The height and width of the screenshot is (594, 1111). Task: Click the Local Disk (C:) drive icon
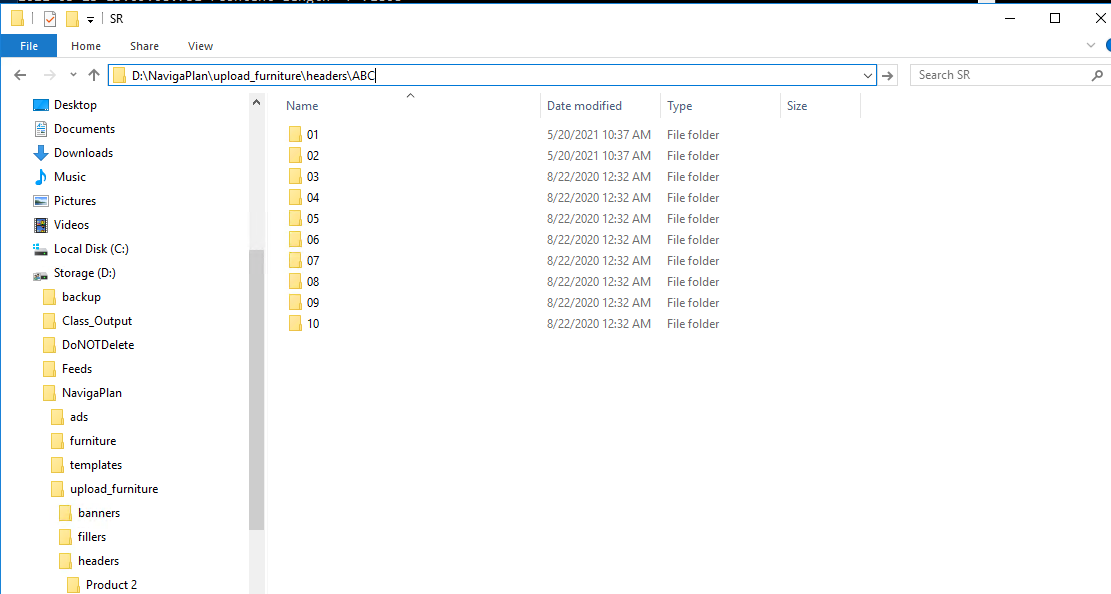[41, 249]
